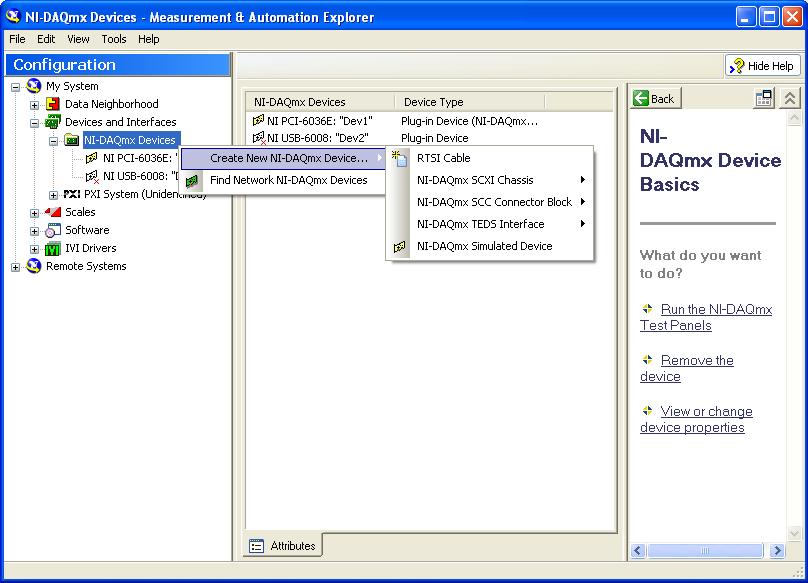
Task: Expand the Remote Systems node
Action: click(15, 267)
